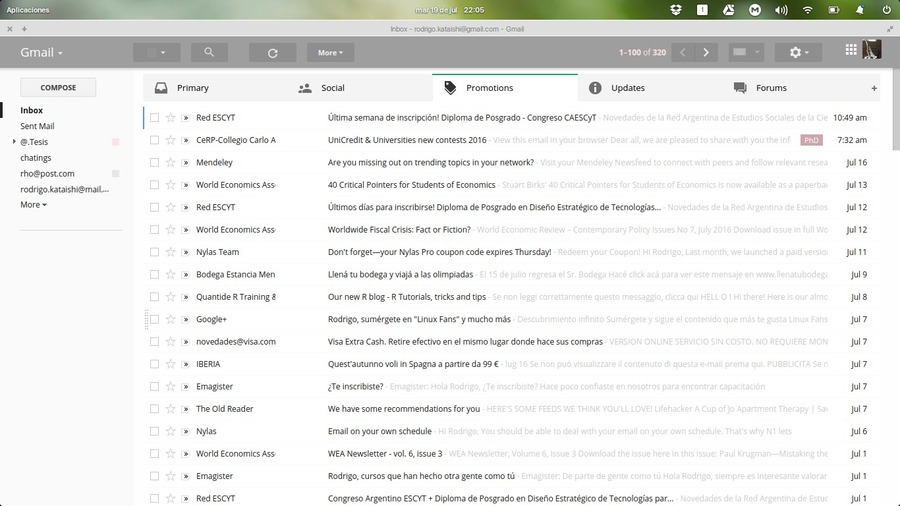Tick the Google+ email checkbox
The image size is (900, 506).
click(154, 319)
